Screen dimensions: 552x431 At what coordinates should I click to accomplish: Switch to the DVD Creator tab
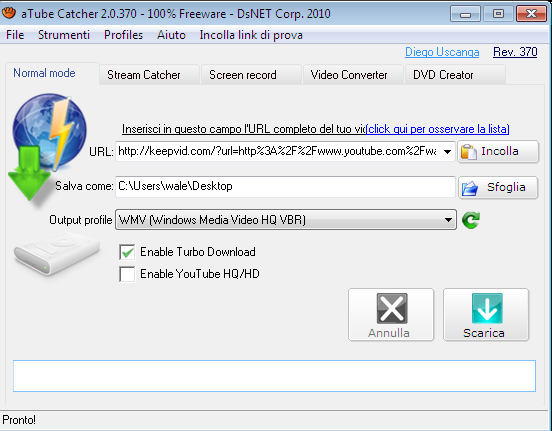point(455,75)
